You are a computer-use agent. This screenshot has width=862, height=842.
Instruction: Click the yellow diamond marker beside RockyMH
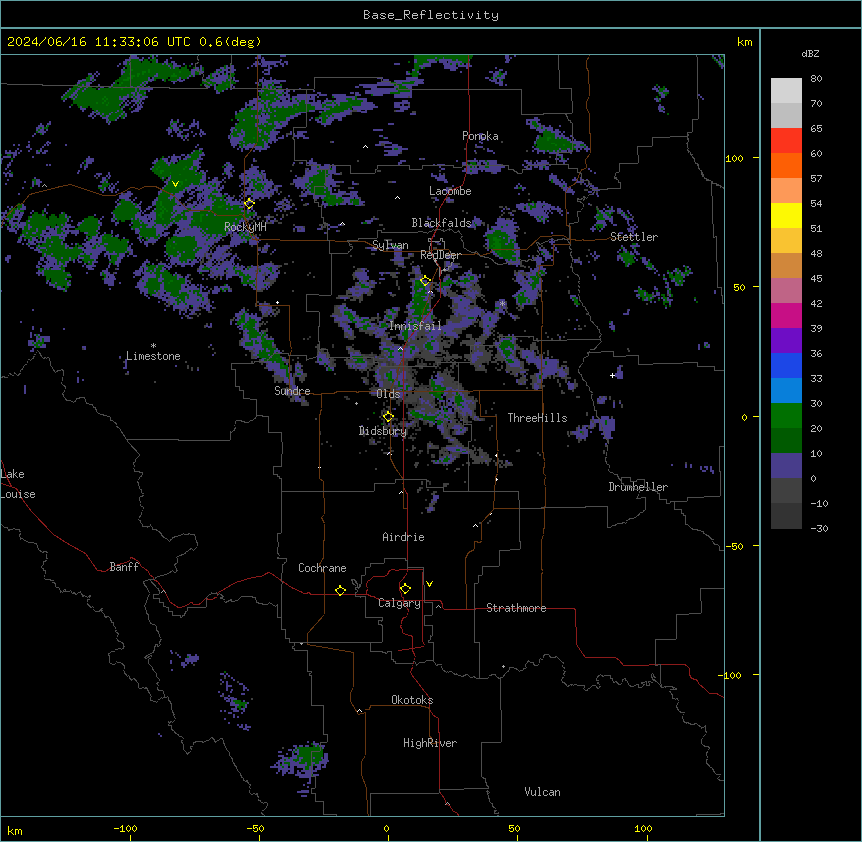(249, 204)
